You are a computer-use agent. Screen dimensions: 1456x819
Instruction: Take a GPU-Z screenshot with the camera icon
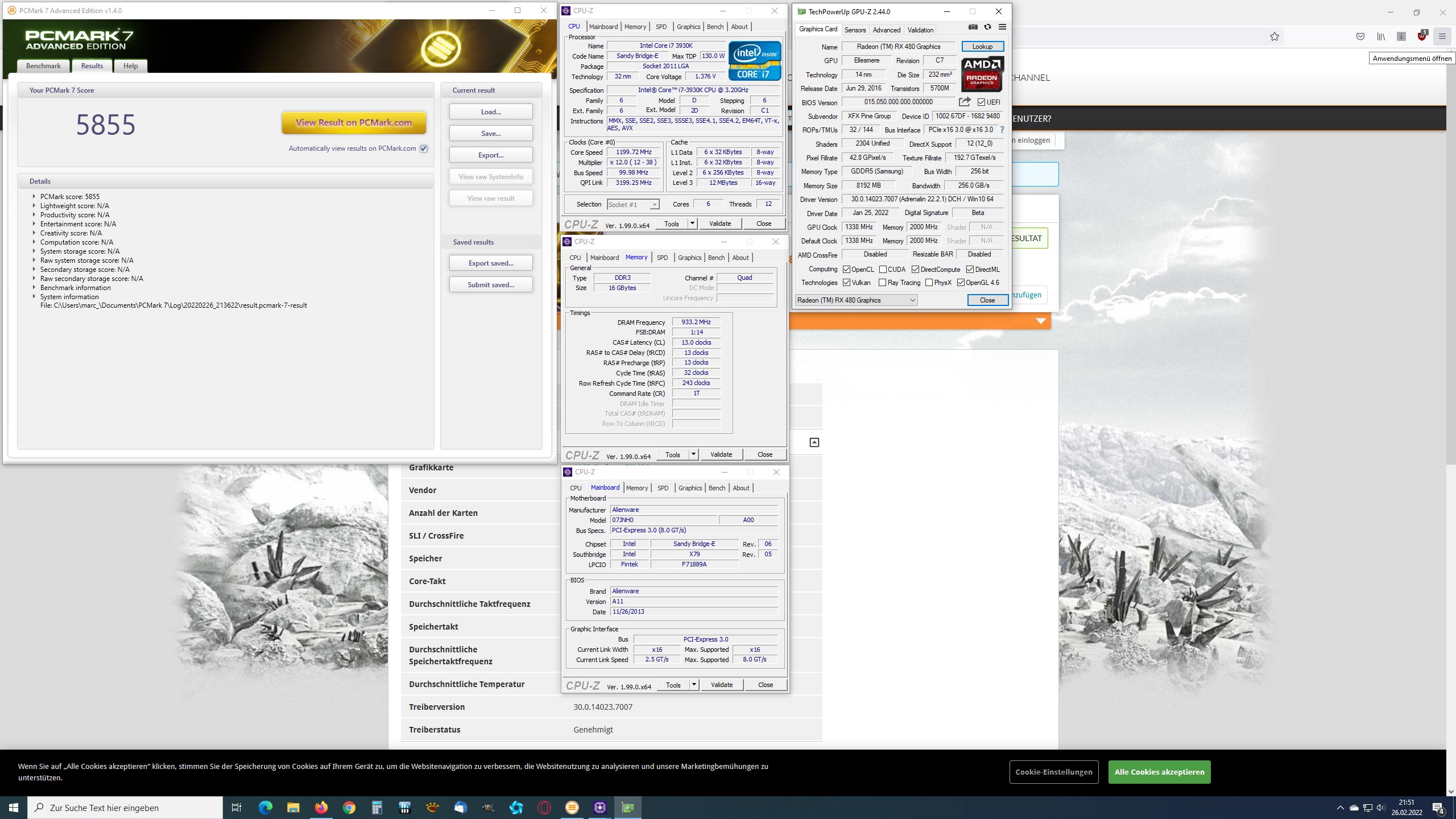[973, 27]
